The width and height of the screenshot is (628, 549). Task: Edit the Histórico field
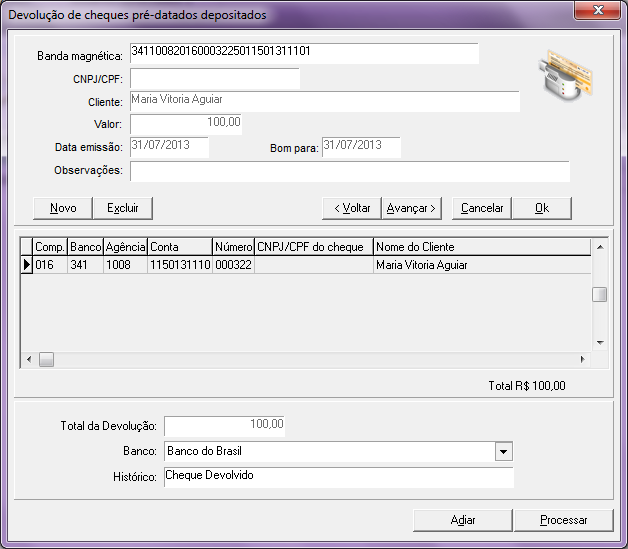[338, 477]
